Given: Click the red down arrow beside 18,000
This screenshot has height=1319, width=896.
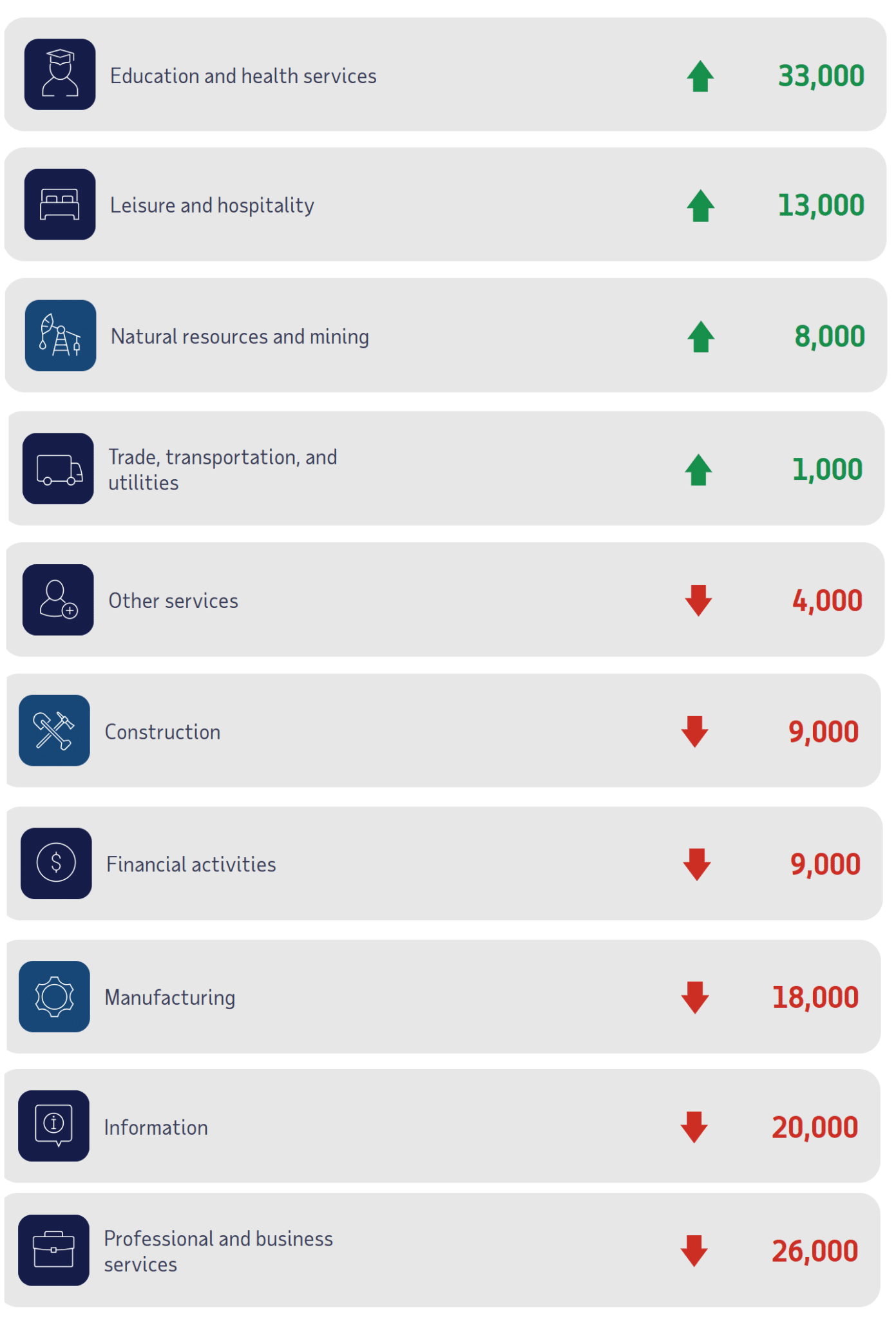Looking at the screenshot, I should point(695,998).
